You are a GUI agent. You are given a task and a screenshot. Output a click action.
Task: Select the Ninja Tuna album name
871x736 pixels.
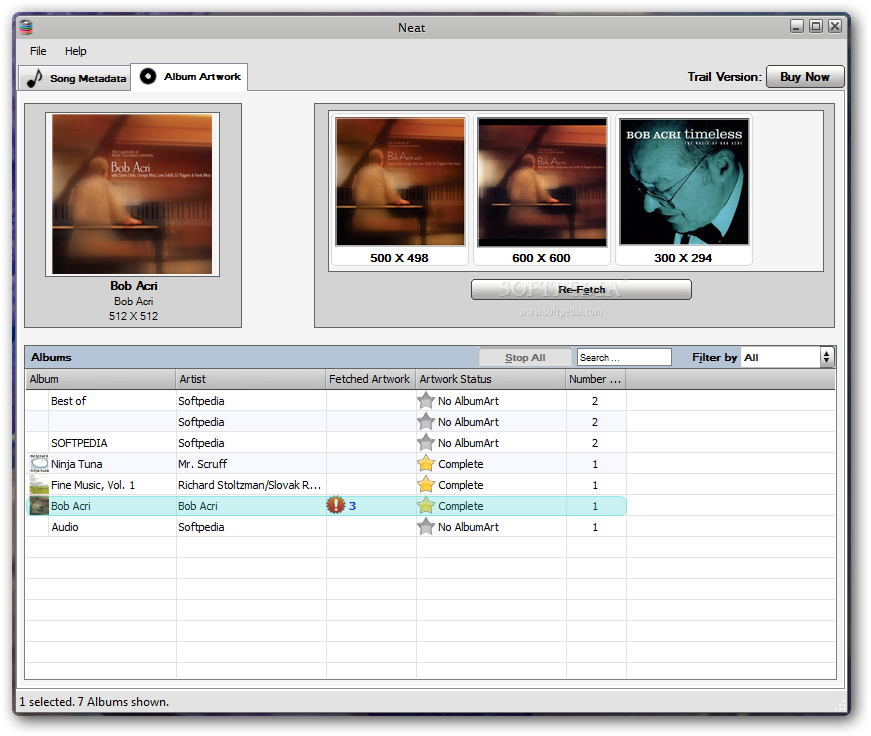77,464
